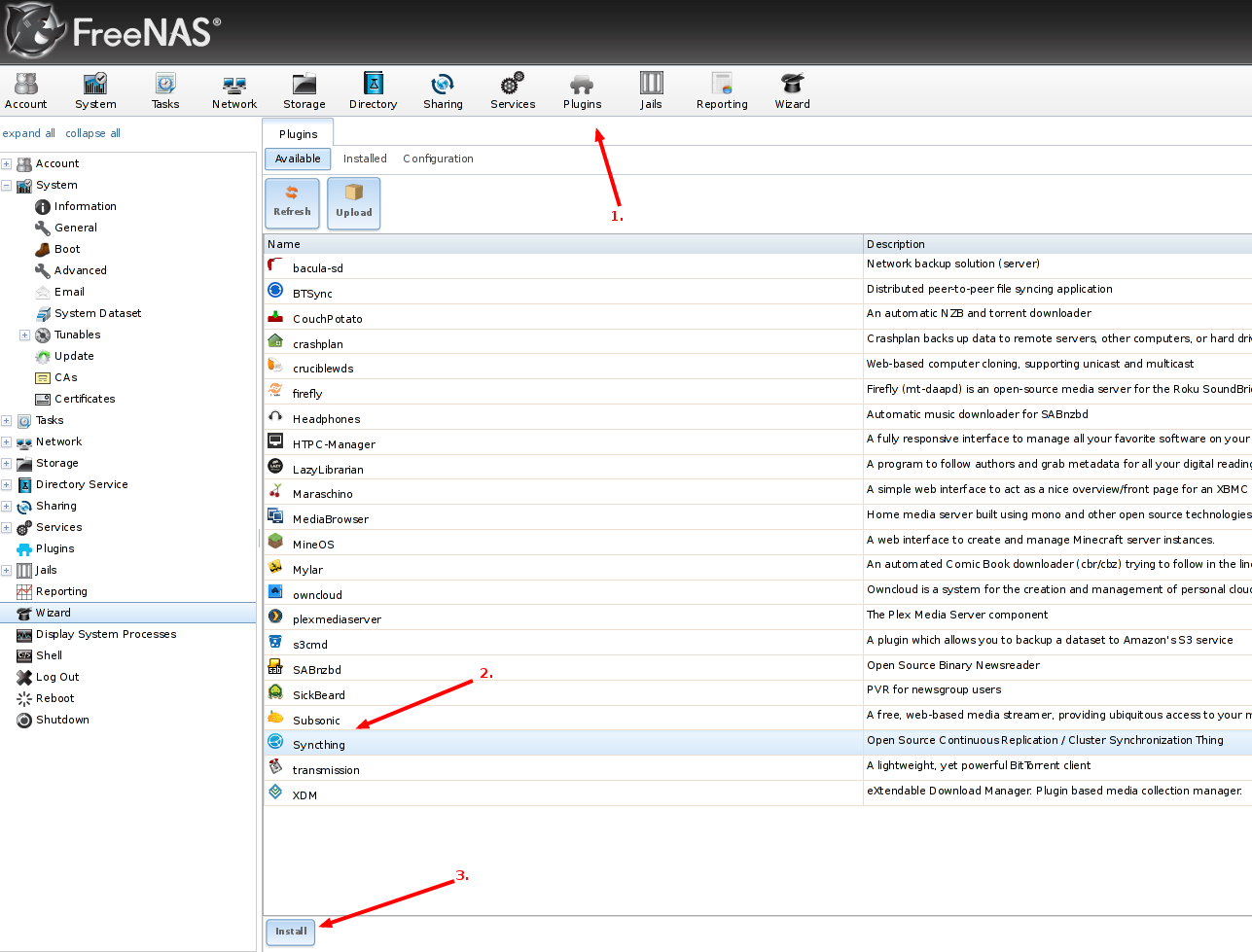This screenshot has height=952, width=1252.
Task: Select the SickBeard plugin row
Action: point(758,692)
